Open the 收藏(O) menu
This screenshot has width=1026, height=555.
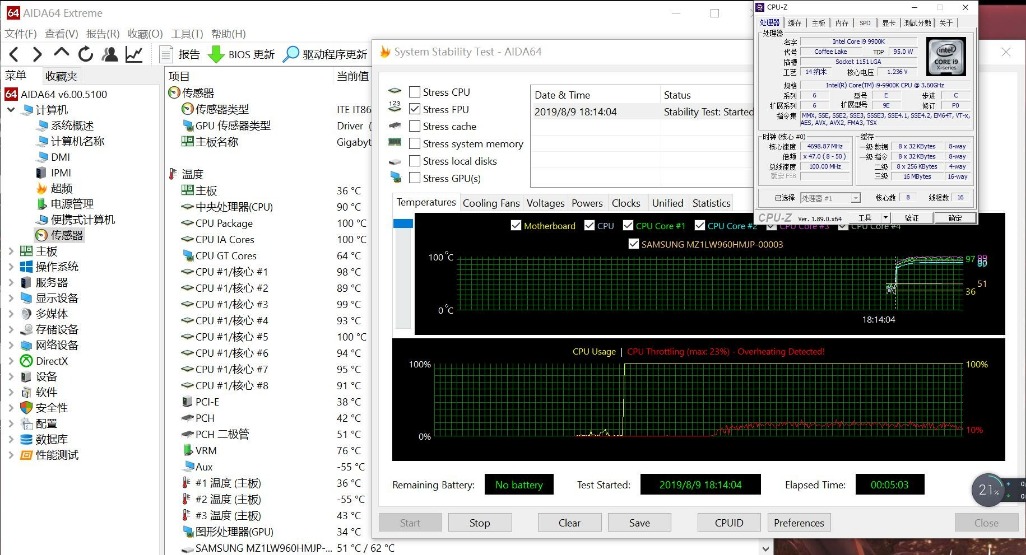click(145, 33)
